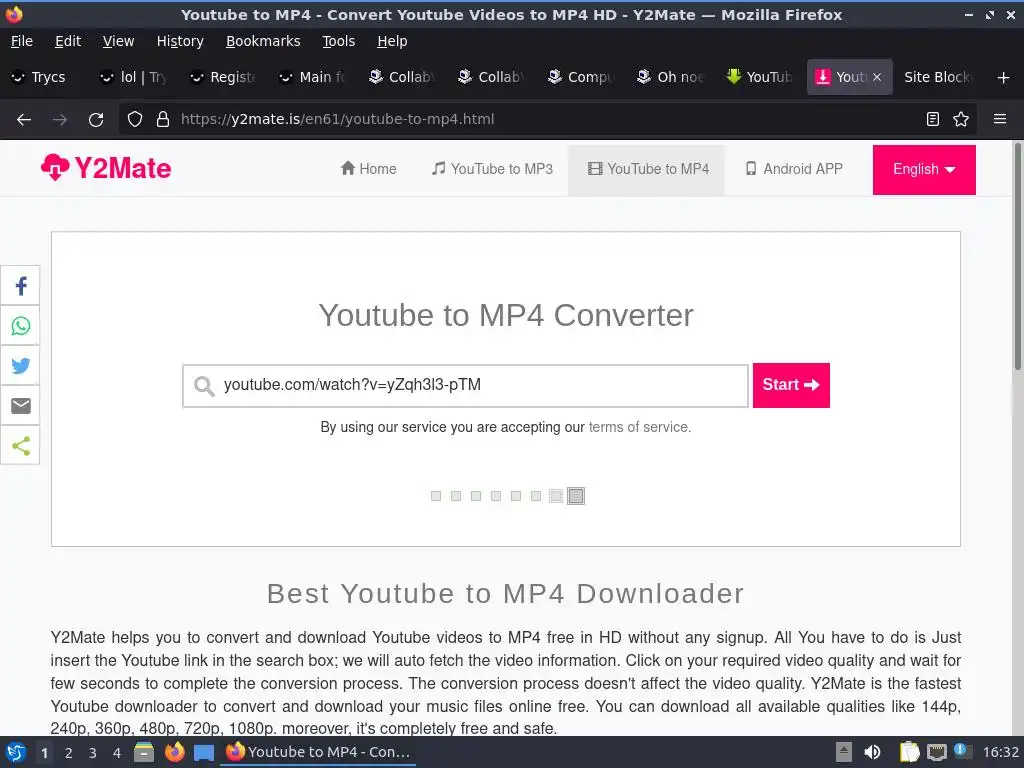Select virtual desktop 1 in the pager

coord(44,753)
